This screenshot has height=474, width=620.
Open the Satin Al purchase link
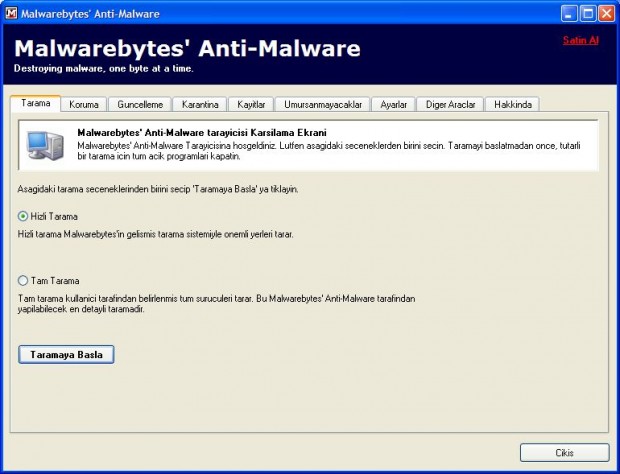pyautogui.click(x=580, y=40)
